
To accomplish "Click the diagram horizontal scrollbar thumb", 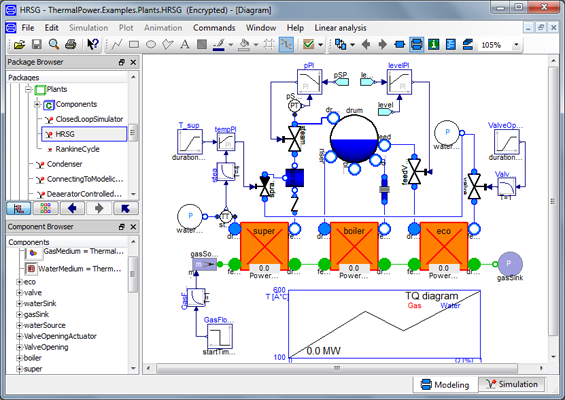I will [x=337, y=368].
